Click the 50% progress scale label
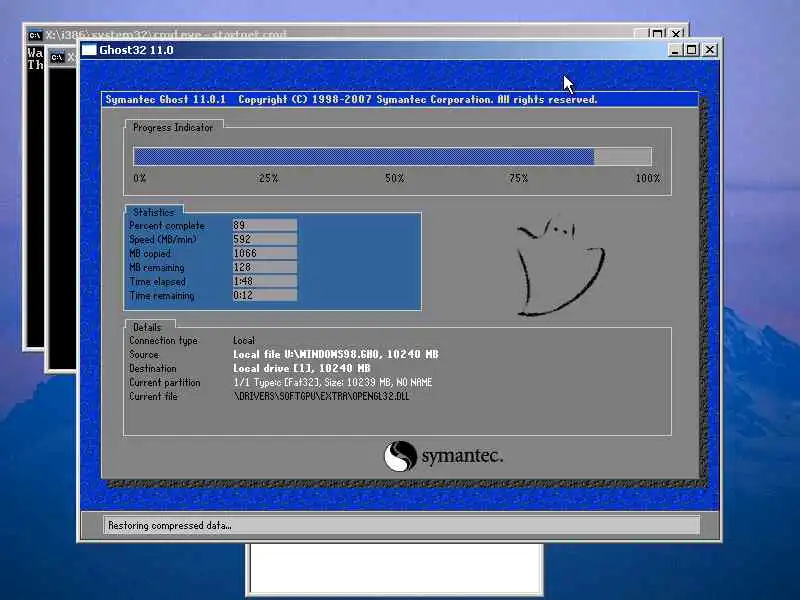Image resolution: width=800 pixels, height=600 pixels. (394, 178)
